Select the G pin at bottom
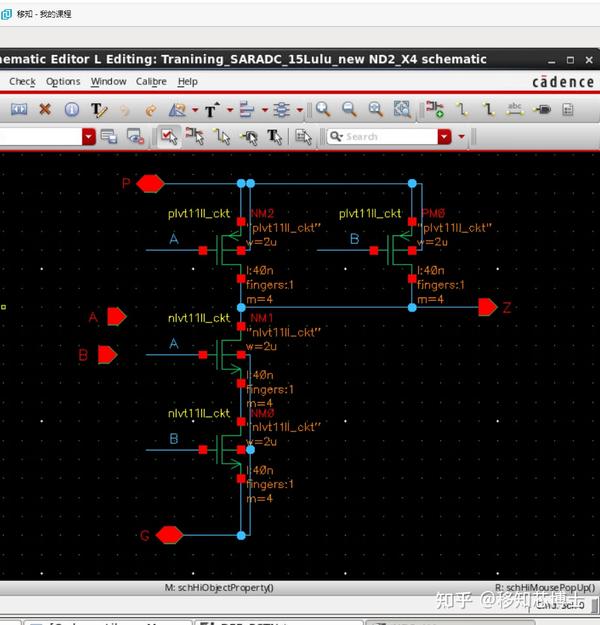Screen dimensions: 600x625 (169, 535)
